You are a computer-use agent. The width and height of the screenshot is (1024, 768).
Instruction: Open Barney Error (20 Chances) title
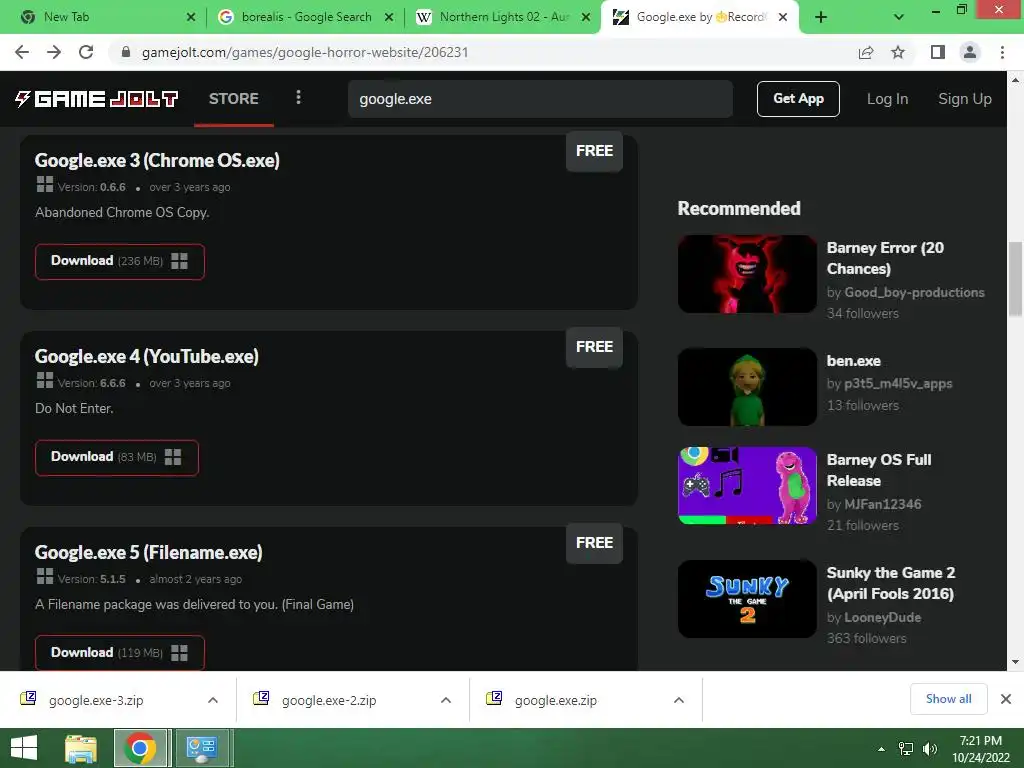[885, 258]
